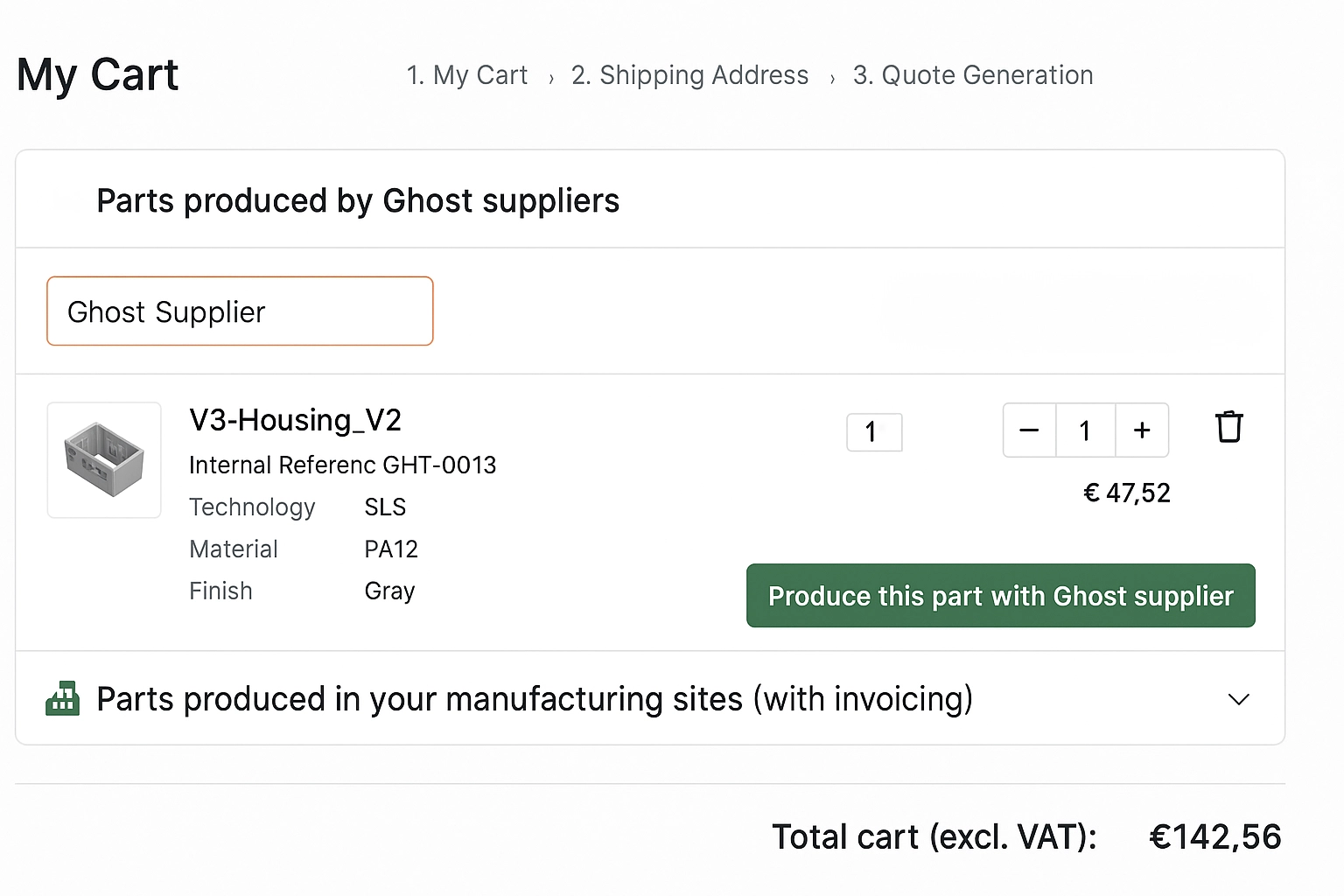
Task: Click the Ghost Supplier input field
Action: coord(240,311)
